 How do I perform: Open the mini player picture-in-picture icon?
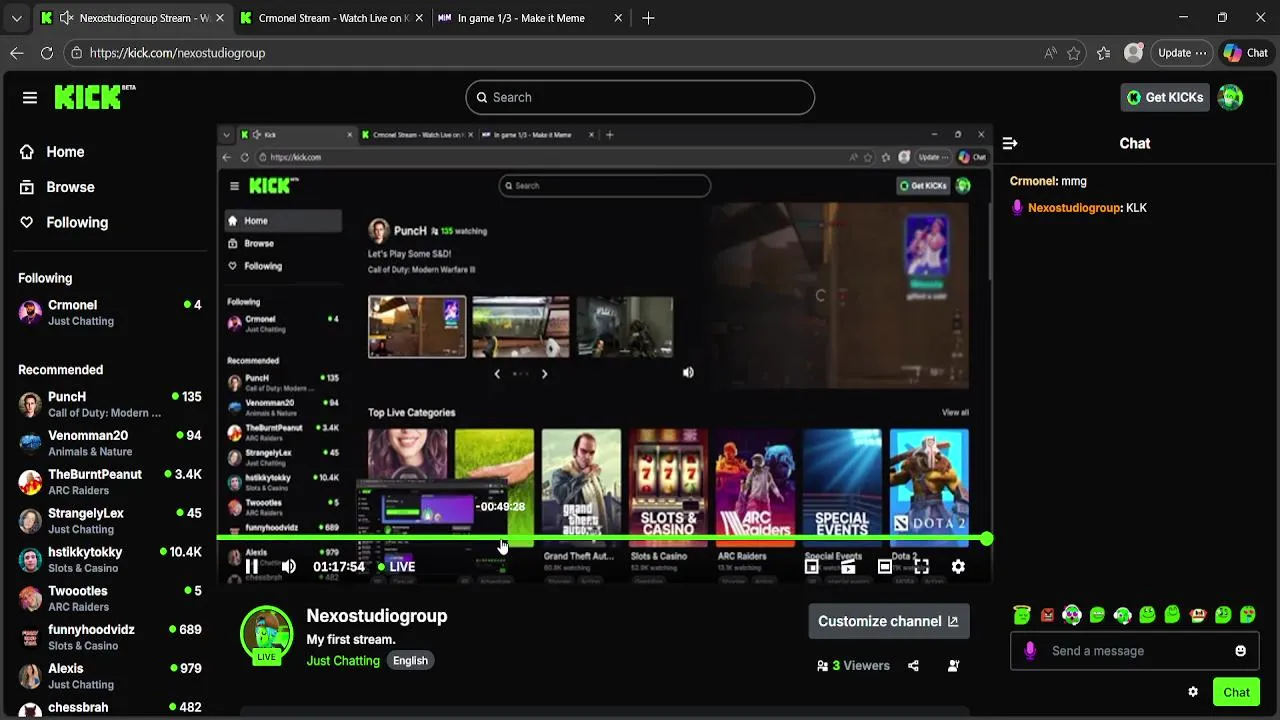(x=812, y=567)
